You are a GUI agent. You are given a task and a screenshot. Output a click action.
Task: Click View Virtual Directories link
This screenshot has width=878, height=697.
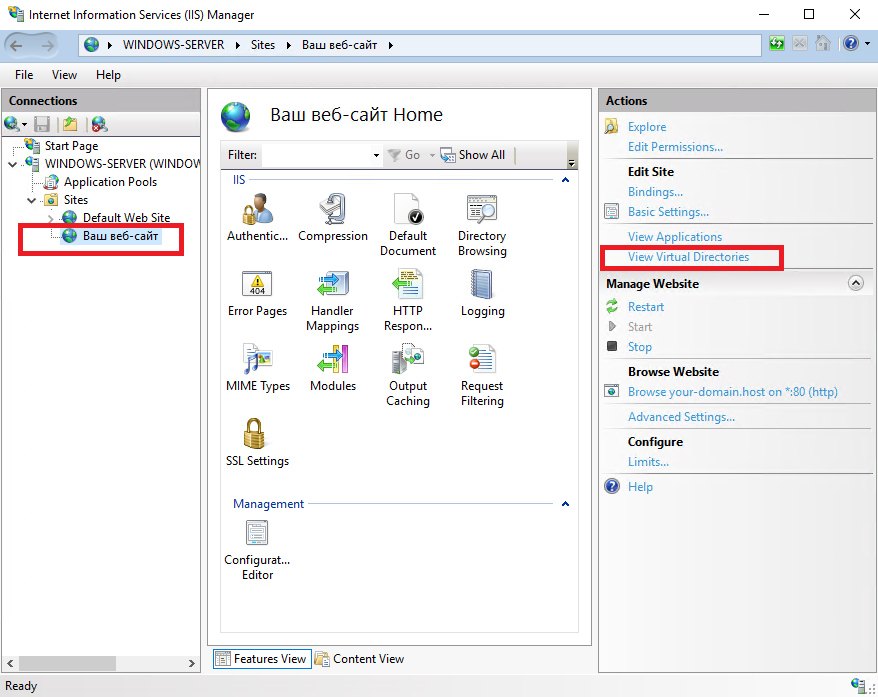[688, 257]
